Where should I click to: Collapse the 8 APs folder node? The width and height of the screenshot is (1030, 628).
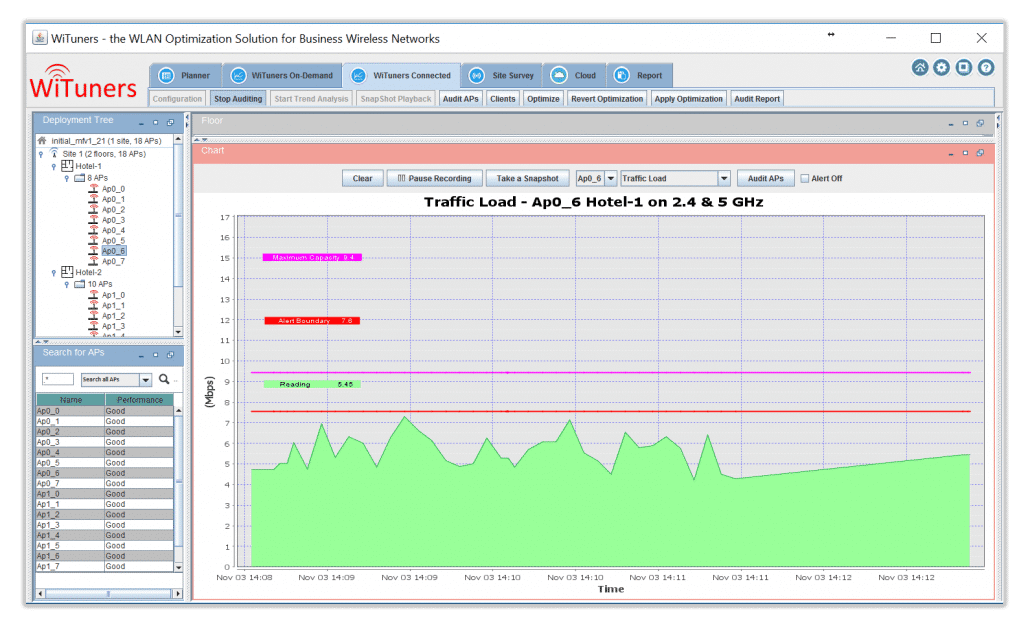(66, 178)
